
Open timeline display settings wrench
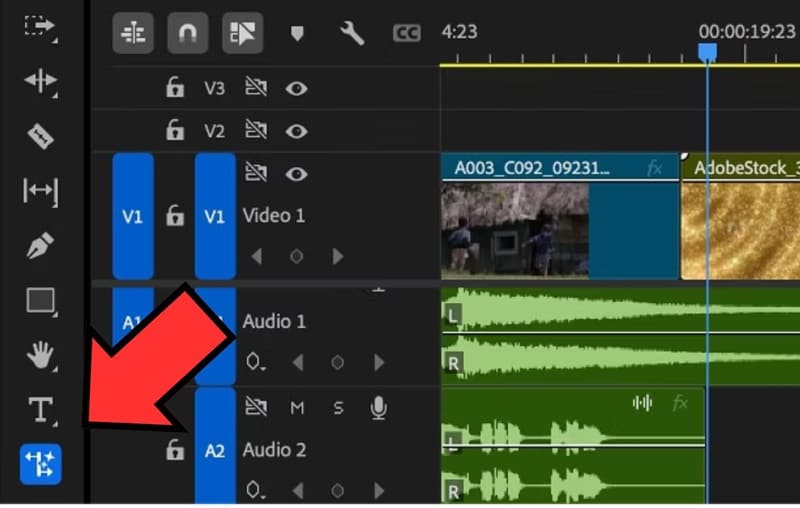(352, 34)
